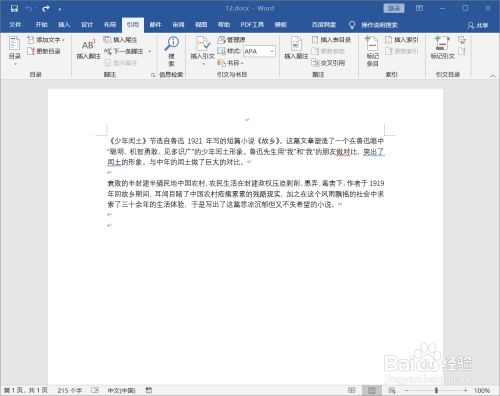Viewport: 500px width, 396px height.
Task: Click the word count 215 个字
Action: pyautogui.click(x=69, y=390)
